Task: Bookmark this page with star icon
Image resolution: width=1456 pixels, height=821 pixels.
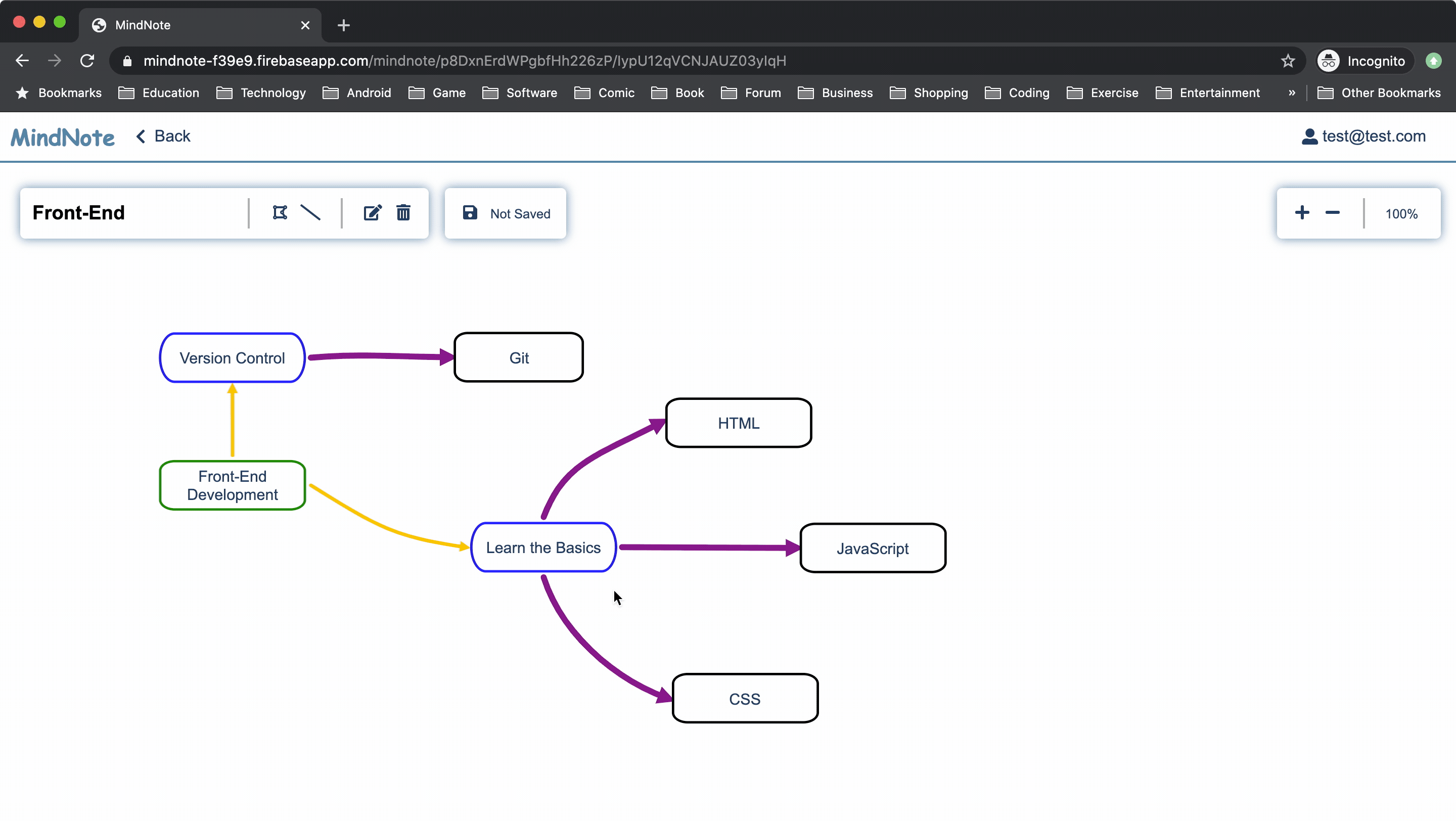Action: [1288, 61]
